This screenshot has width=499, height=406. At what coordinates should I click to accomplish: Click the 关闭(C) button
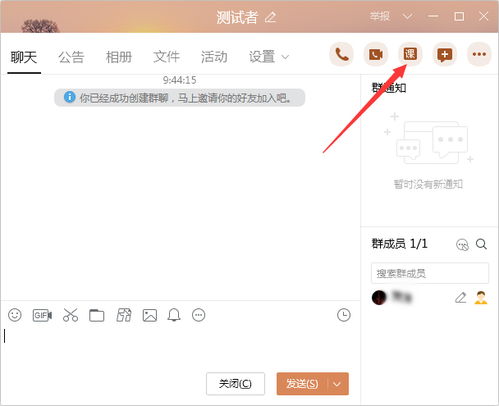pos(235,384)
